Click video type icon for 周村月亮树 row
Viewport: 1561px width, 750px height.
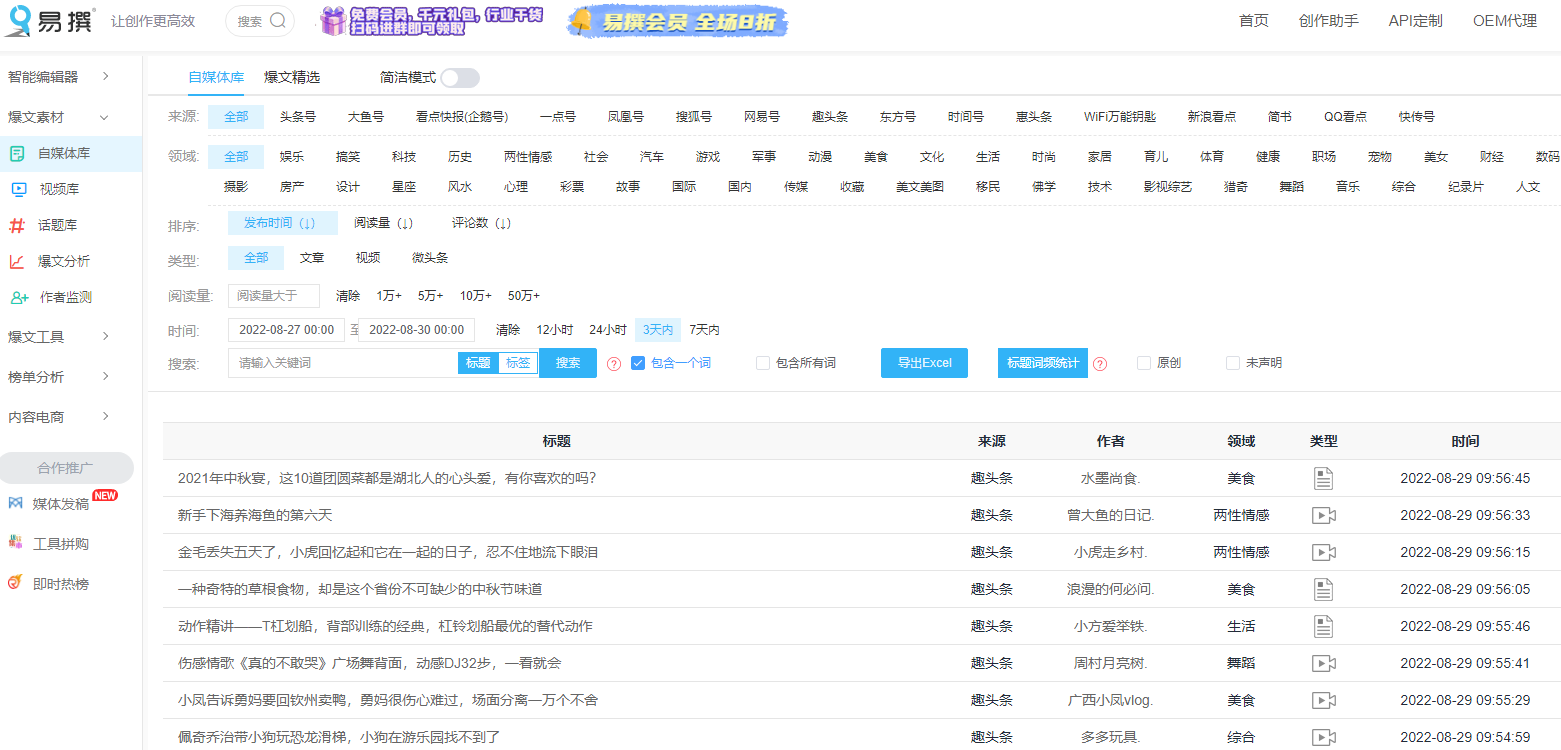point(1324,663)
